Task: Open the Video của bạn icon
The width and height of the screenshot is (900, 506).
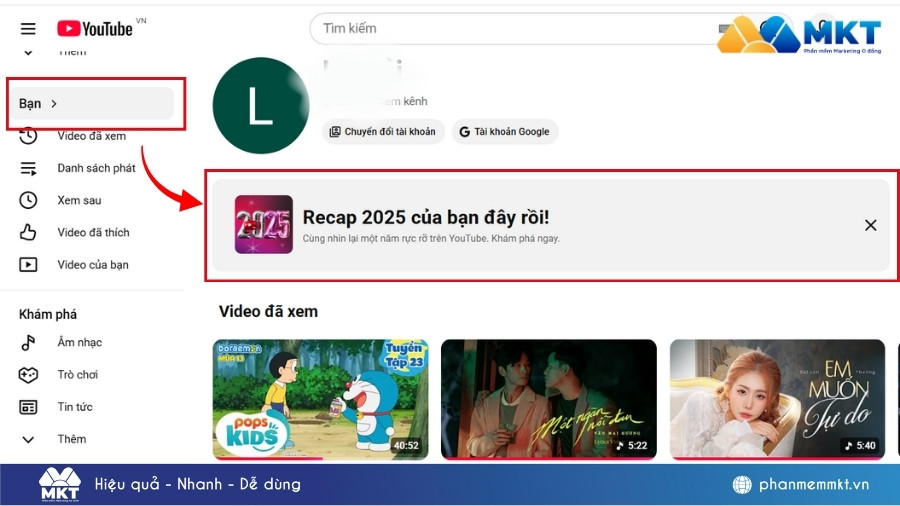Action: pyautogui.click(x=28, y=265)
